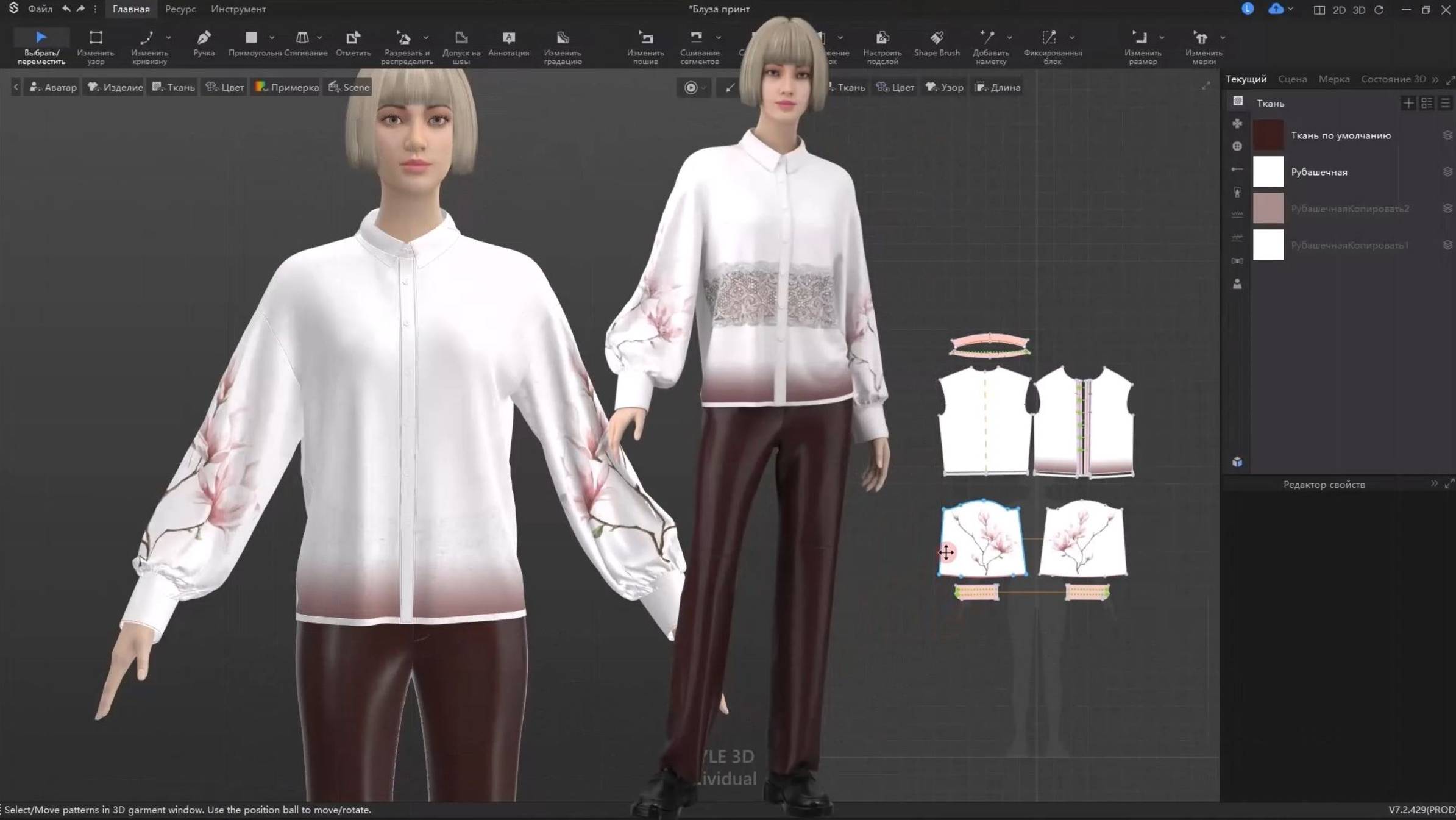
Task: Open the Ресурс menu tab
Action: pyautogui.click(x=180, y=9)
